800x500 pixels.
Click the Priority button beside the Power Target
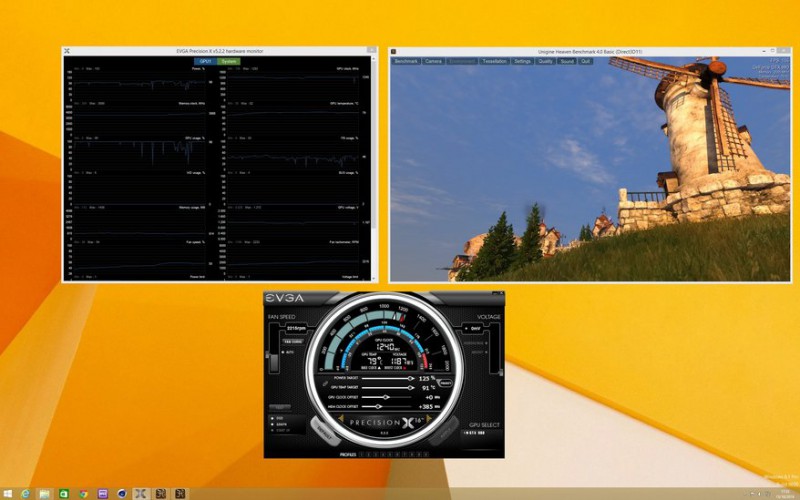pyautogui.click(x=445, y=383)
